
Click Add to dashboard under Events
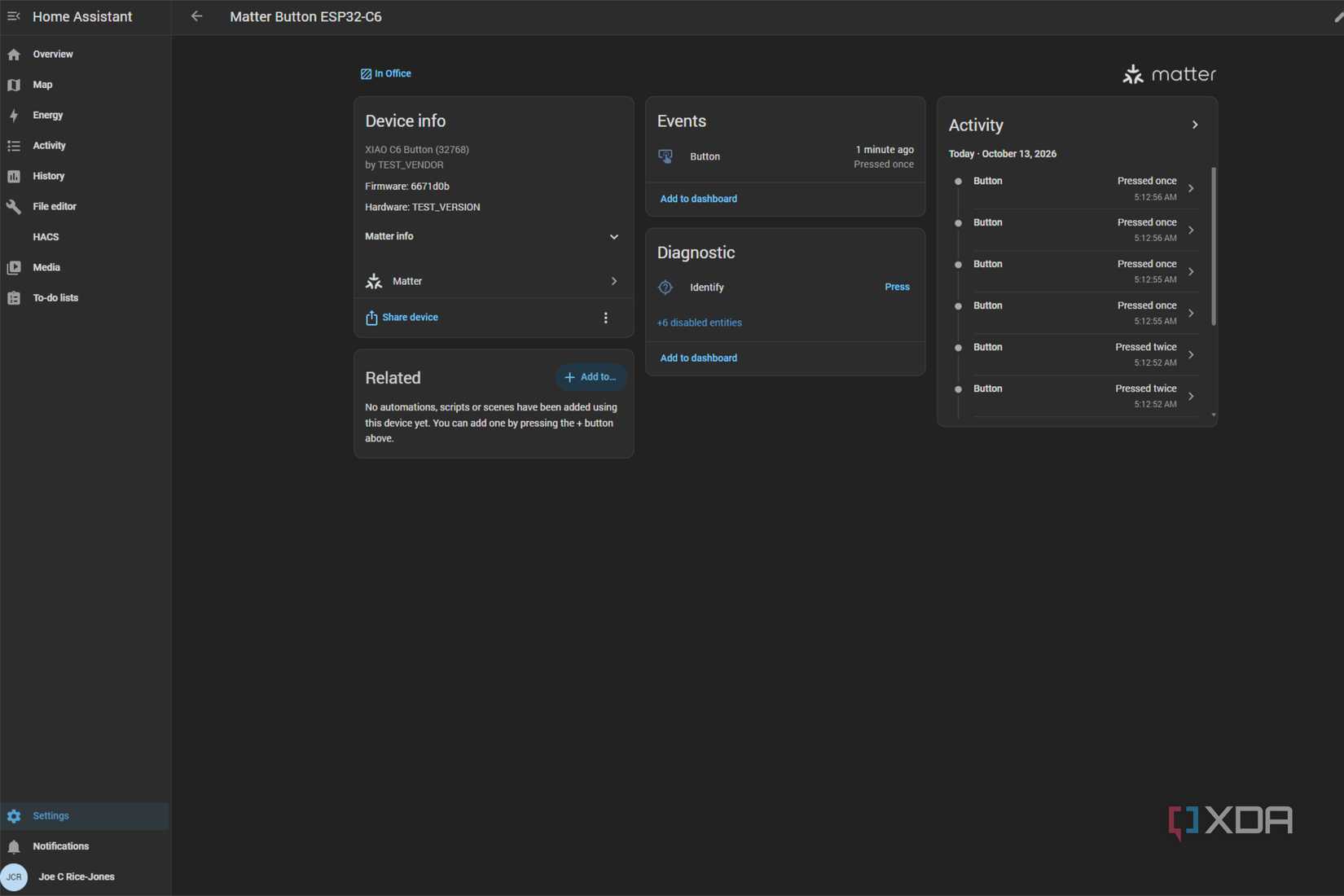(x=698, y=199)
